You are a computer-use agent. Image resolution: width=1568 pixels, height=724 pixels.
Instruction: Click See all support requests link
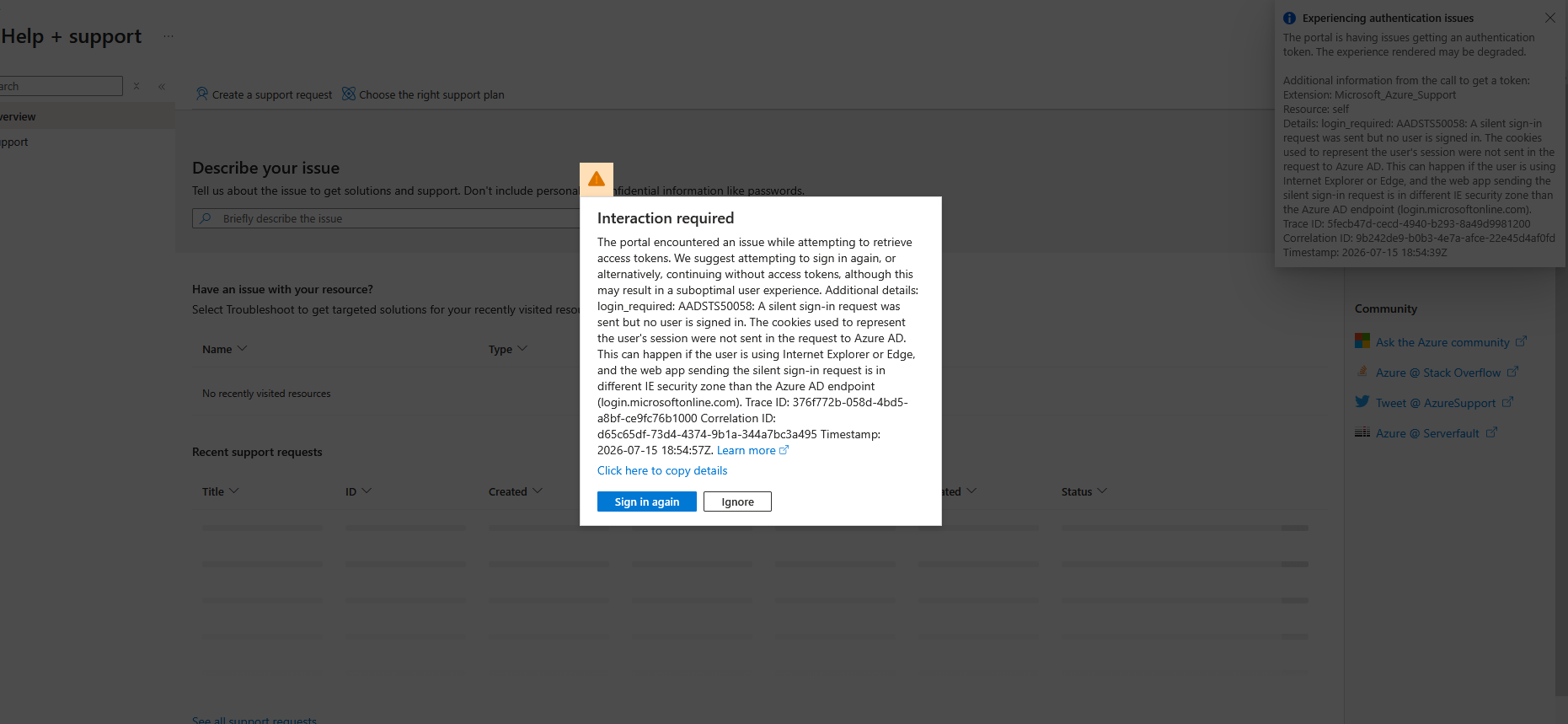tap(254, 719)
